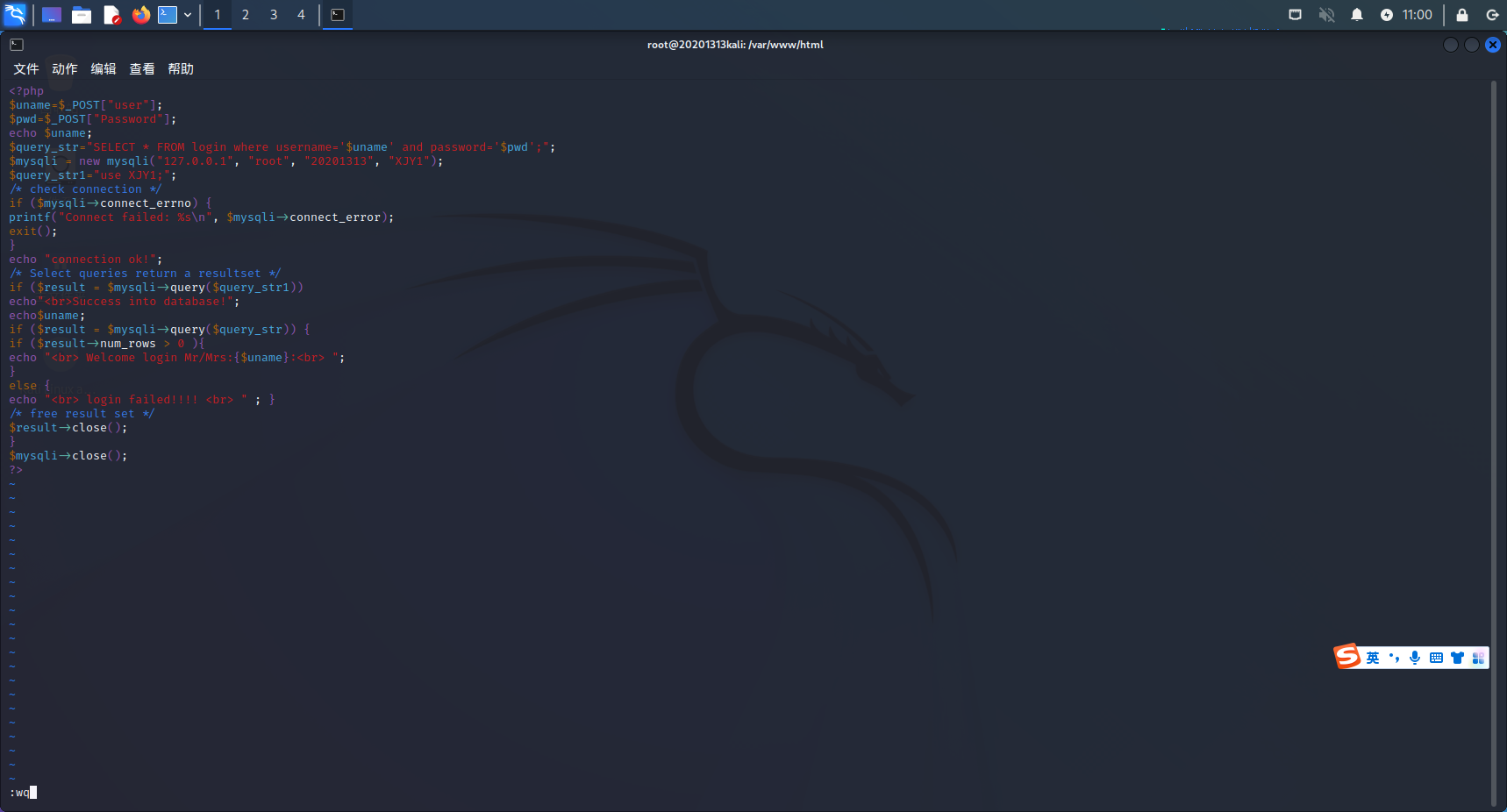Image resolution: width=1507 pixels, height=812 pixels.
Task: Click the '/* free result set */' comment
Action: tap(82, 414)
